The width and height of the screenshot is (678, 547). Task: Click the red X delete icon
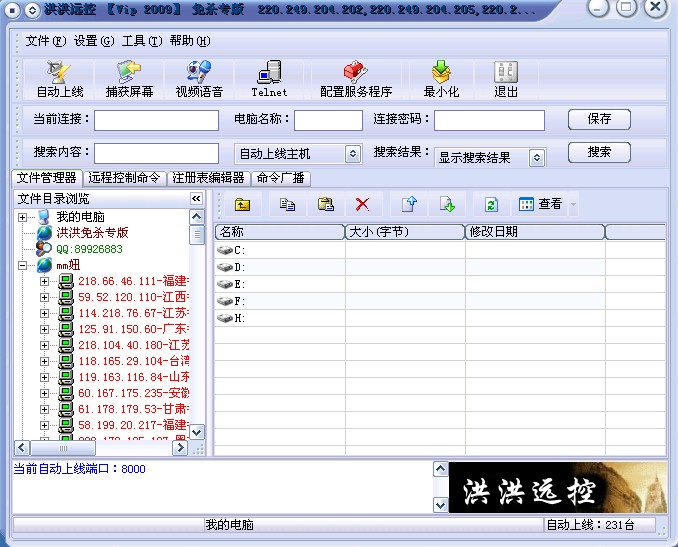(362, 204)
